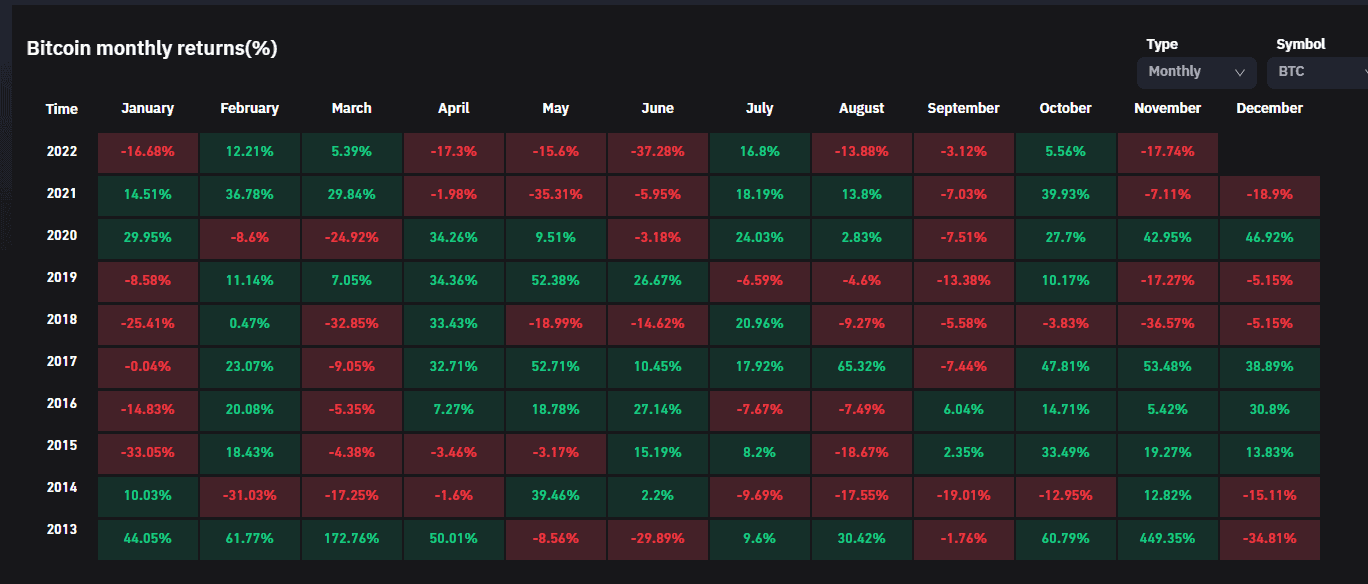Click the Time column header
The width and height of the screenshot is (1368, 584).
pos(62,108)
